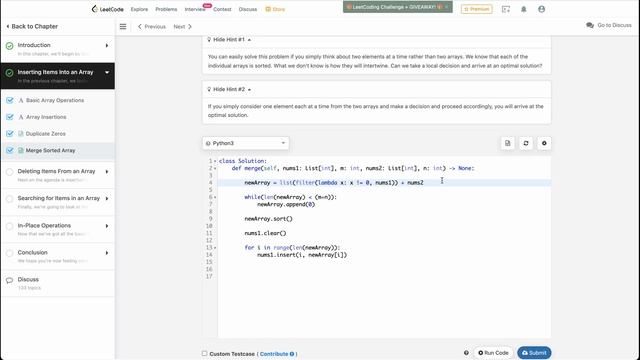Viewport: 640px width, 360px height.
Task: Open the notifications bell icon
Action: (x=524, y=9)
